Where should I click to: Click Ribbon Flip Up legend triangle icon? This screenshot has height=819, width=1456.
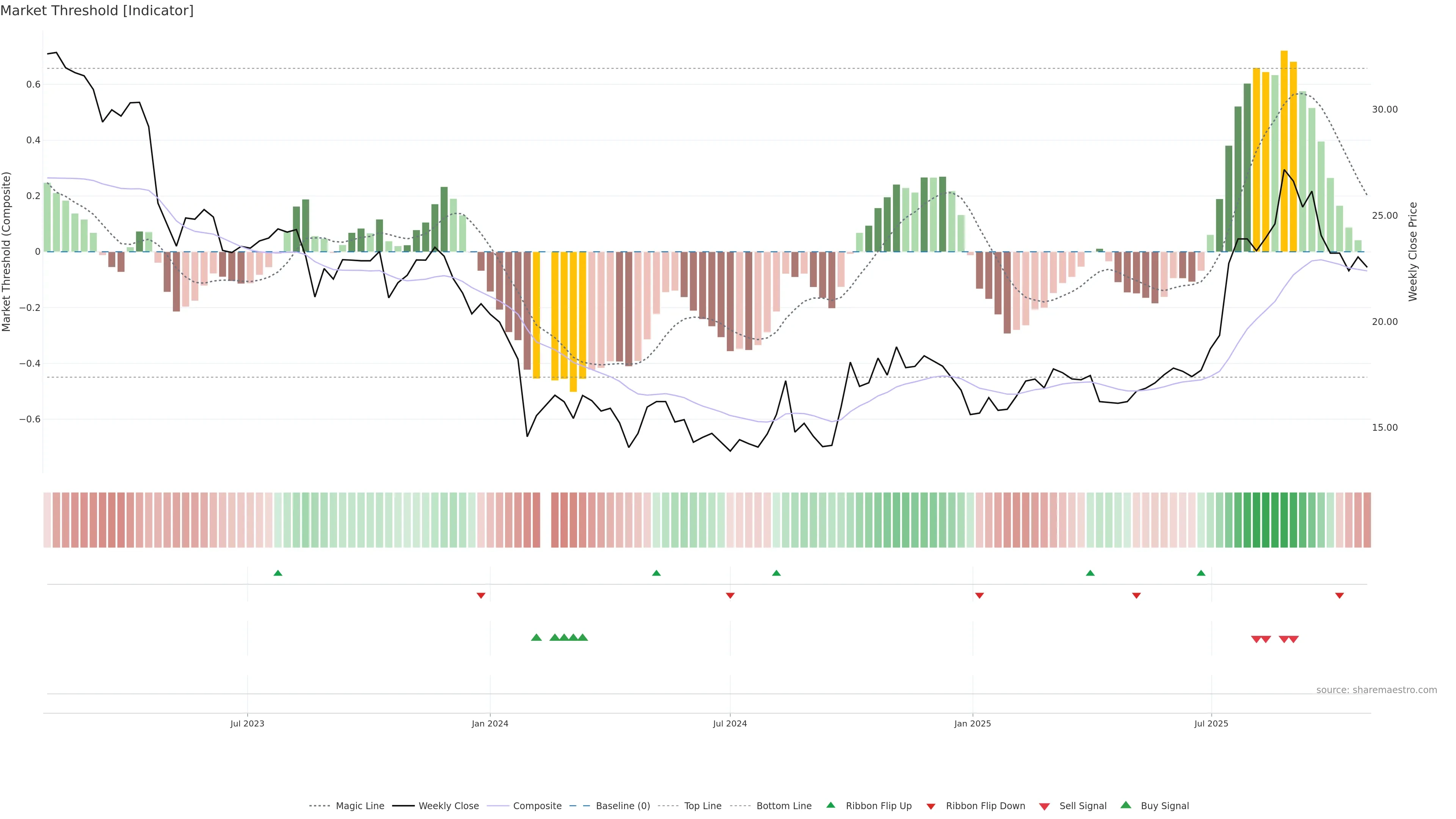[x=830, y=805]
